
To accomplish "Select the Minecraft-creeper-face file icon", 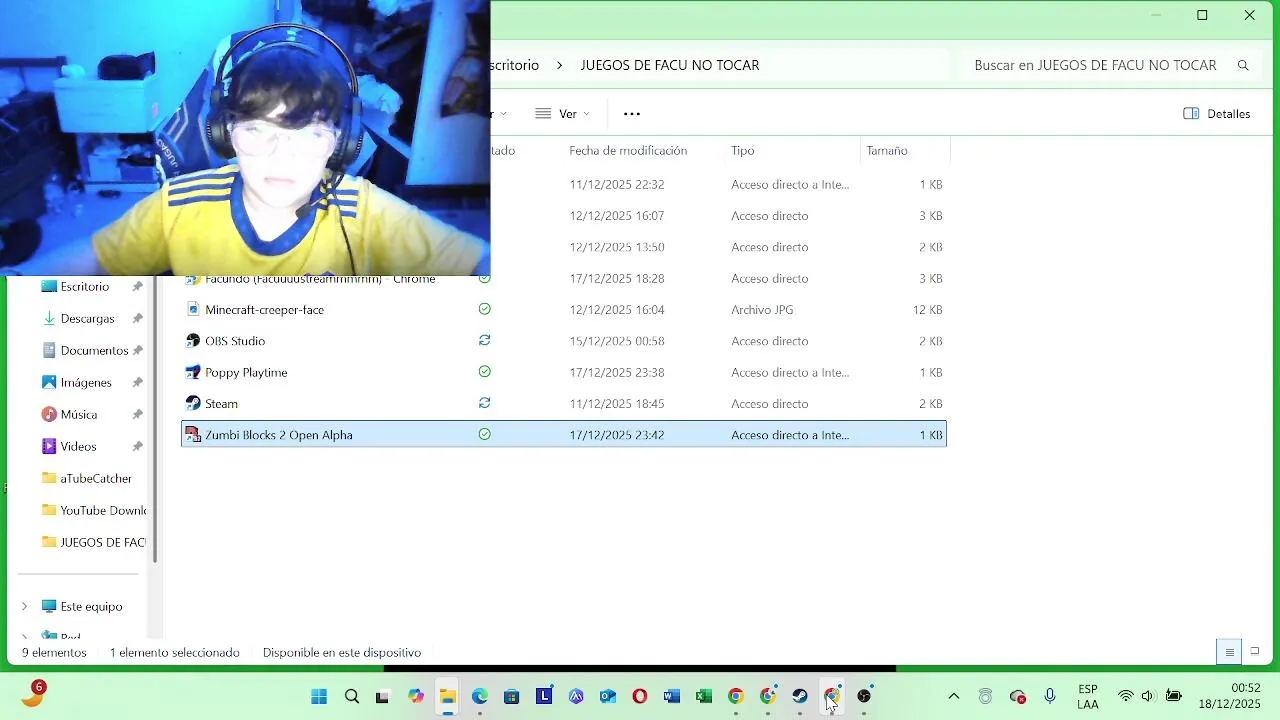I will (193, 310).
